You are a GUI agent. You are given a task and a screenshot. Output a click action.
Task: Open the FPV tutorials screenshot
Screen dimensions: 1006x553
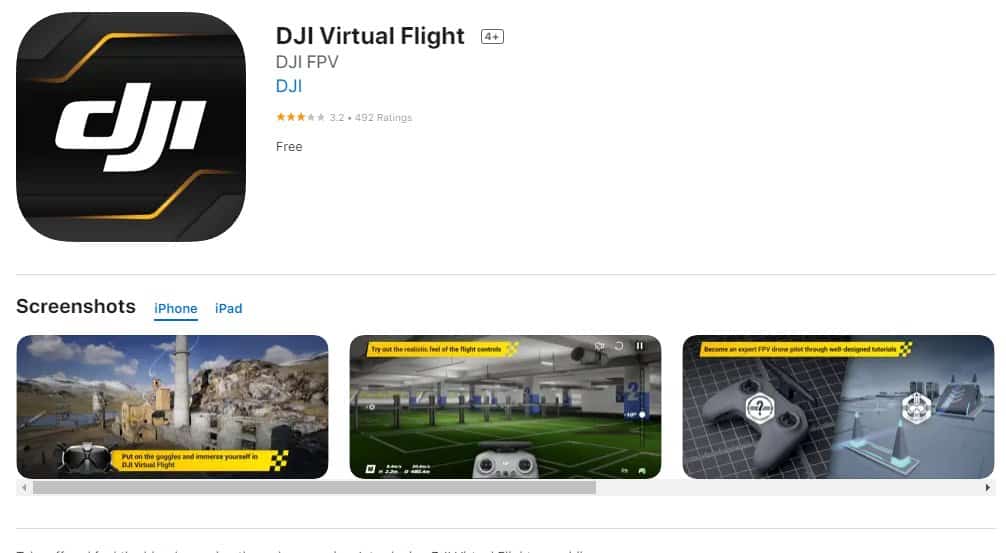[x=838, y=407]
